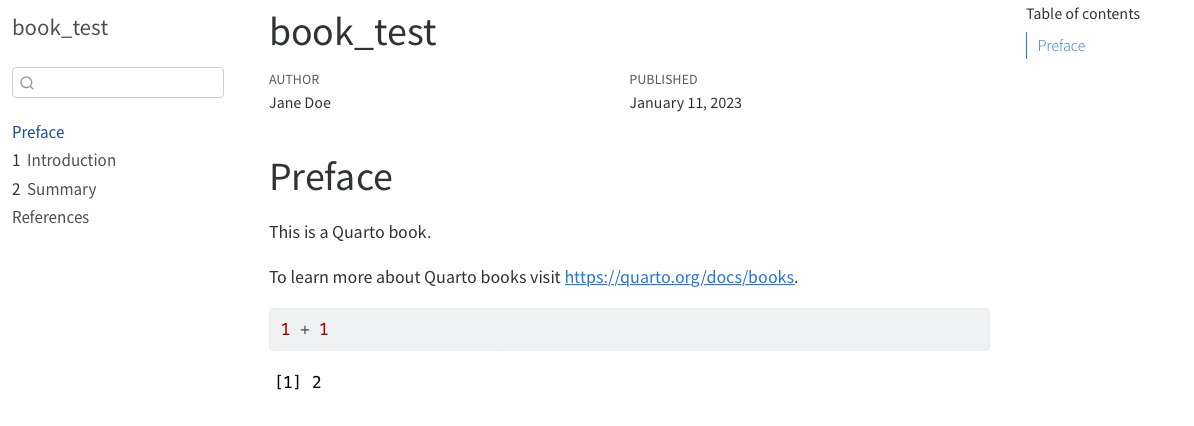Image resolution: width=1194 pixels, height=426 pixels.
Task: Open chapter 2 Summary
Action: point(54,189)
